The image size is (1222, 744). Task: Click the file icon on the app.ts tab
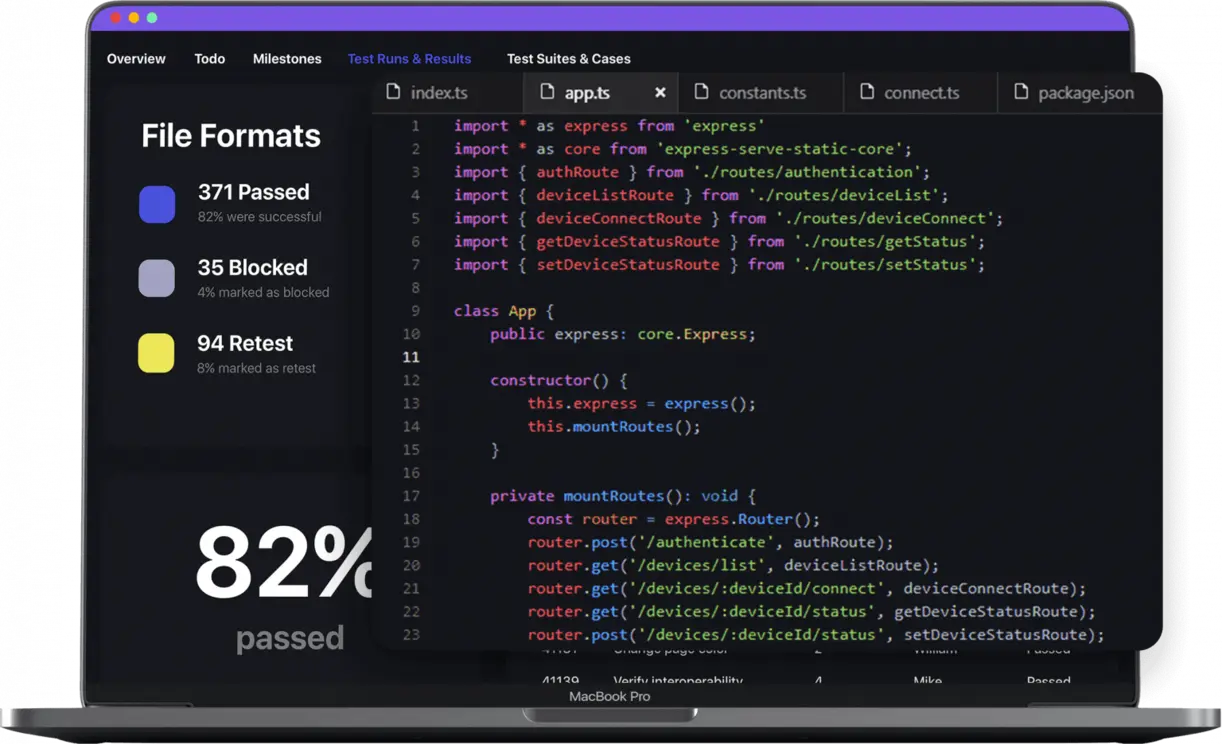point(547,92)
